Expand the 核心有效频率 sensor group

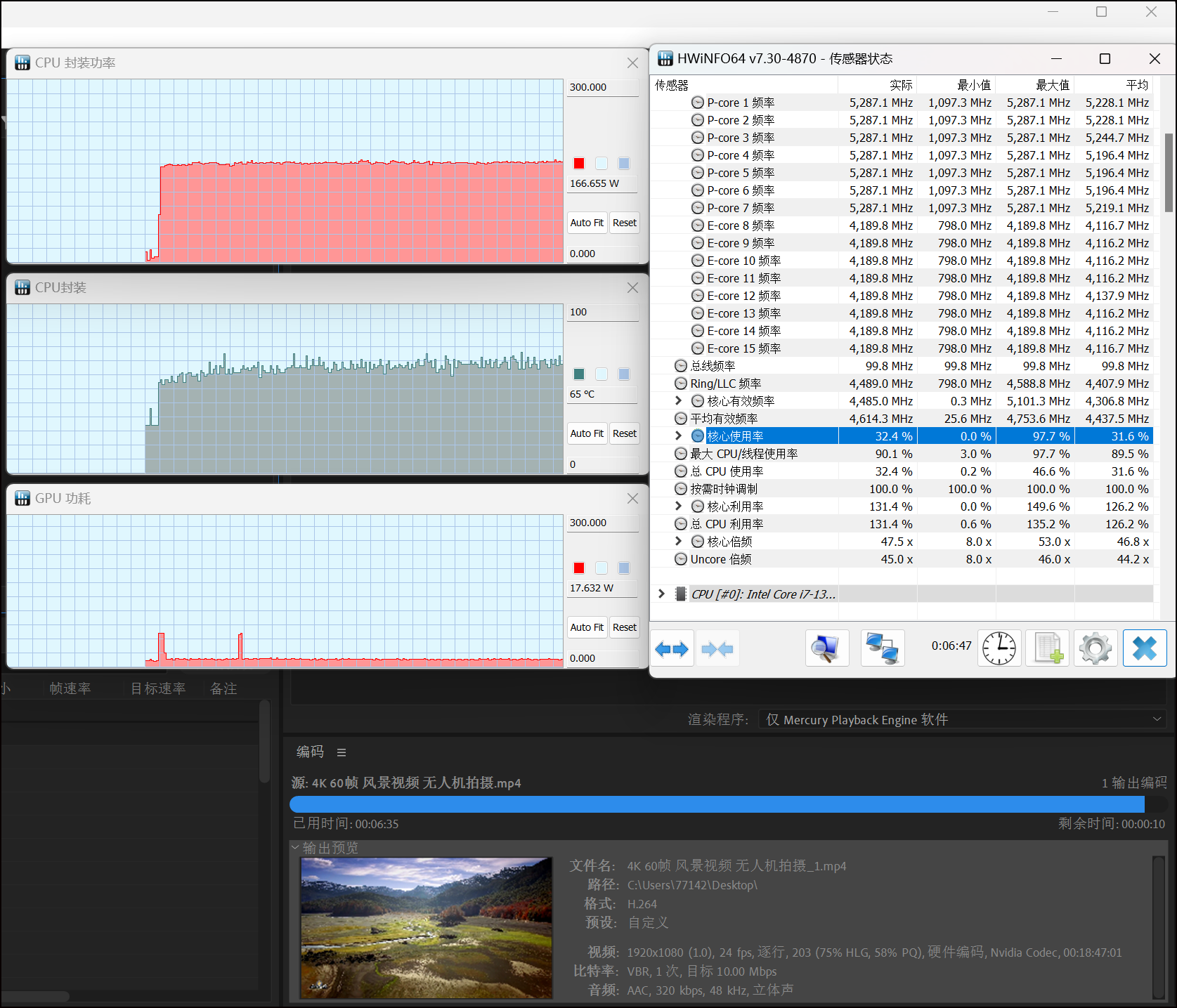tap(677, 400)
